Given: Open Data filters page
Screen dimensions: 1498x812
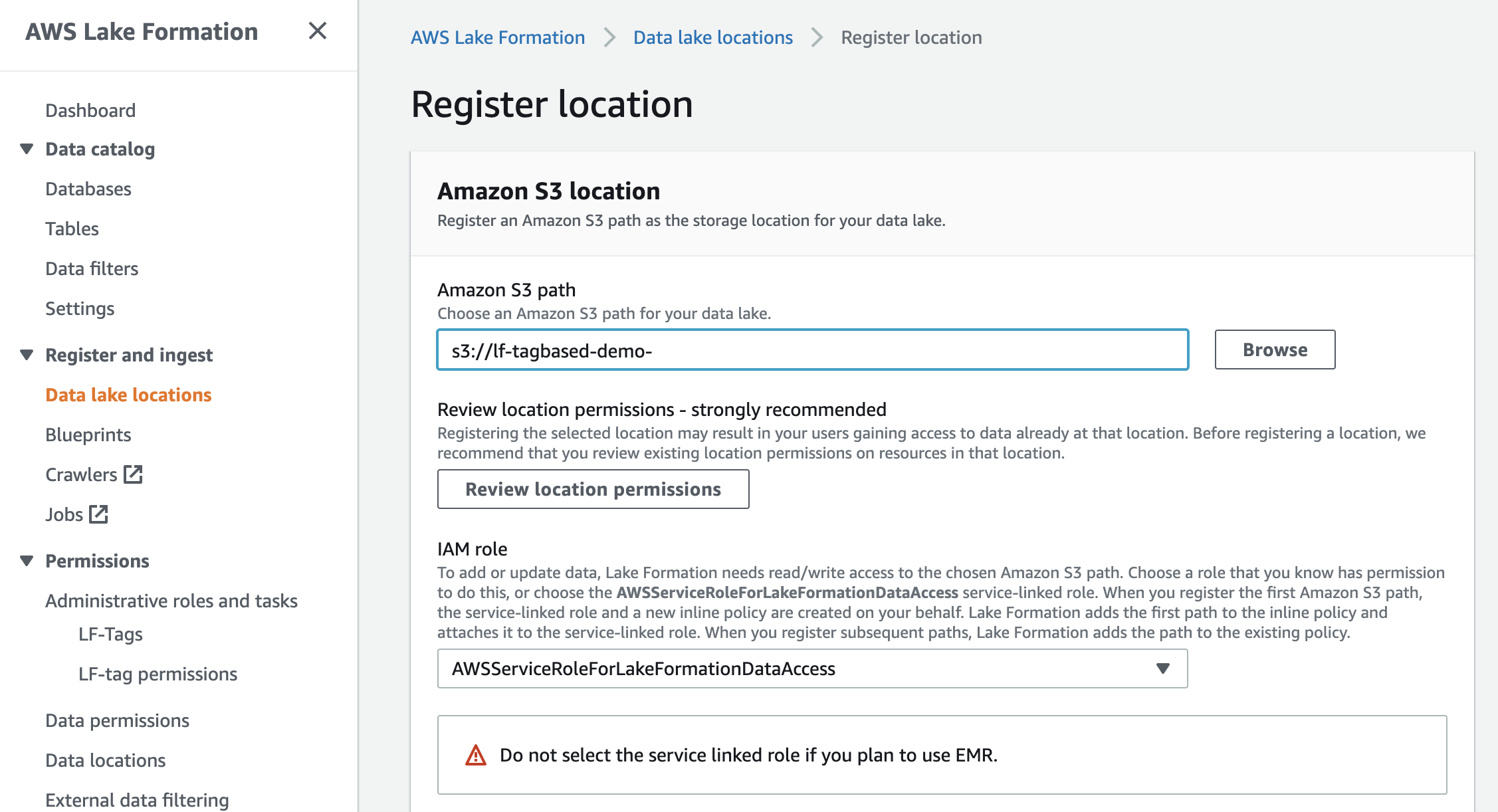Looking at the screenshot, I should pos(92,269).
